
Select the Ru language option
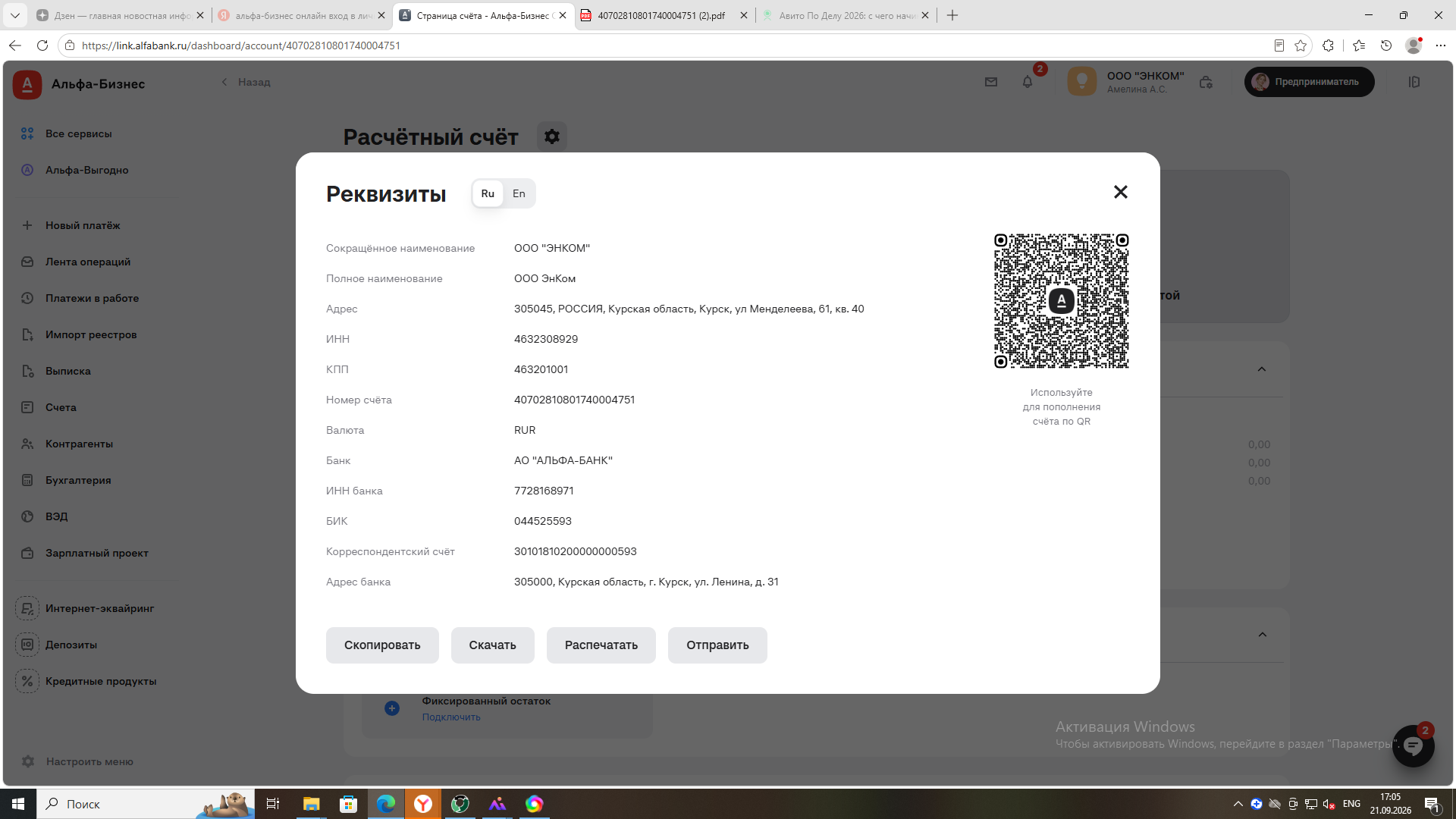click(x=488, y=193)
